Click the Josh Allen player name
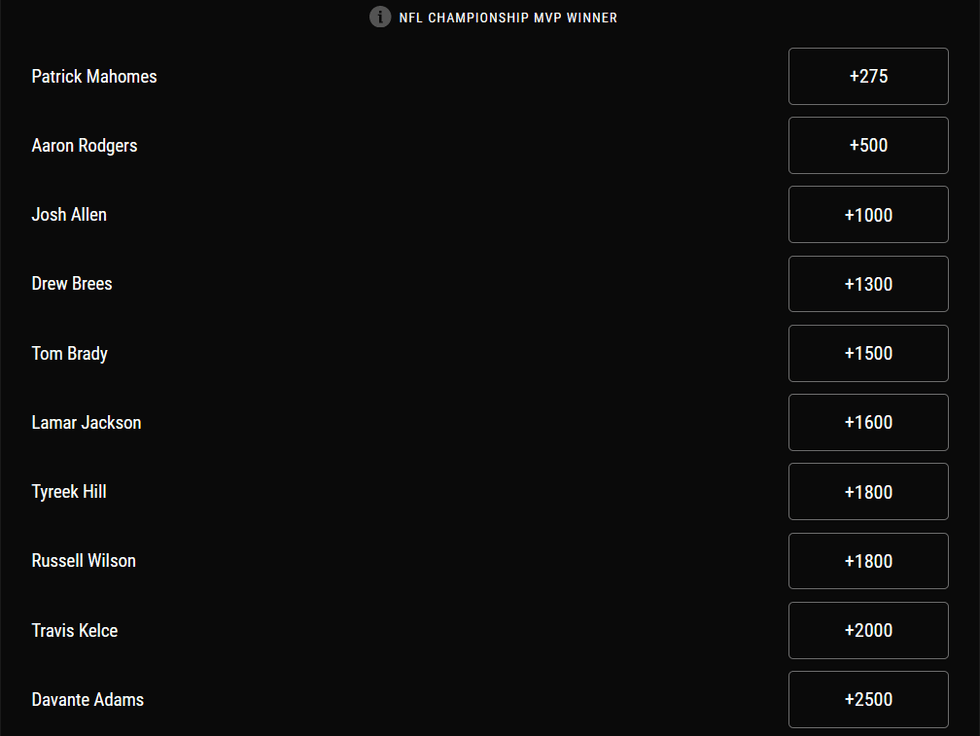 click(69, 214)
